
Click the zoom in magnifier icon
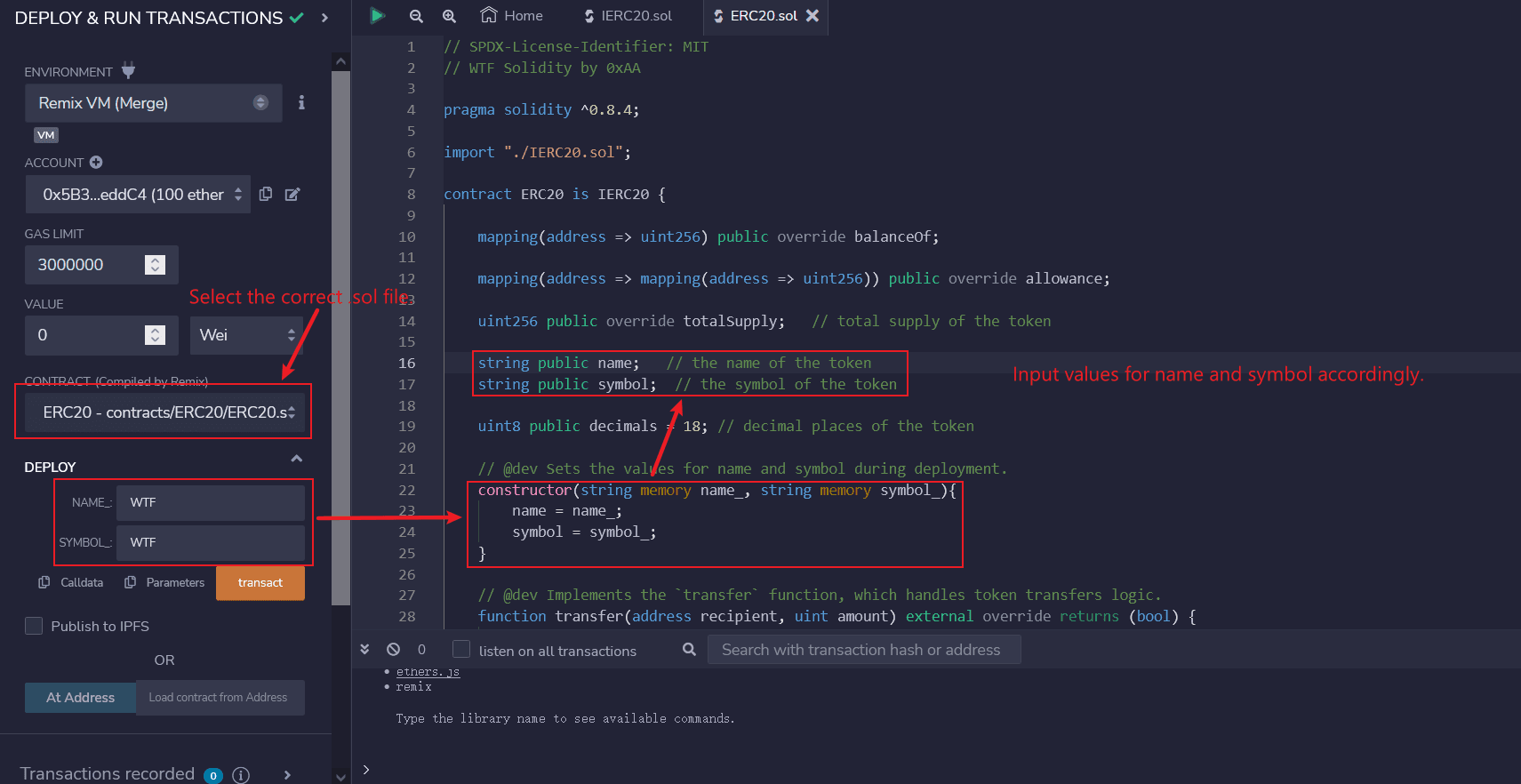(x=449, y=16)
